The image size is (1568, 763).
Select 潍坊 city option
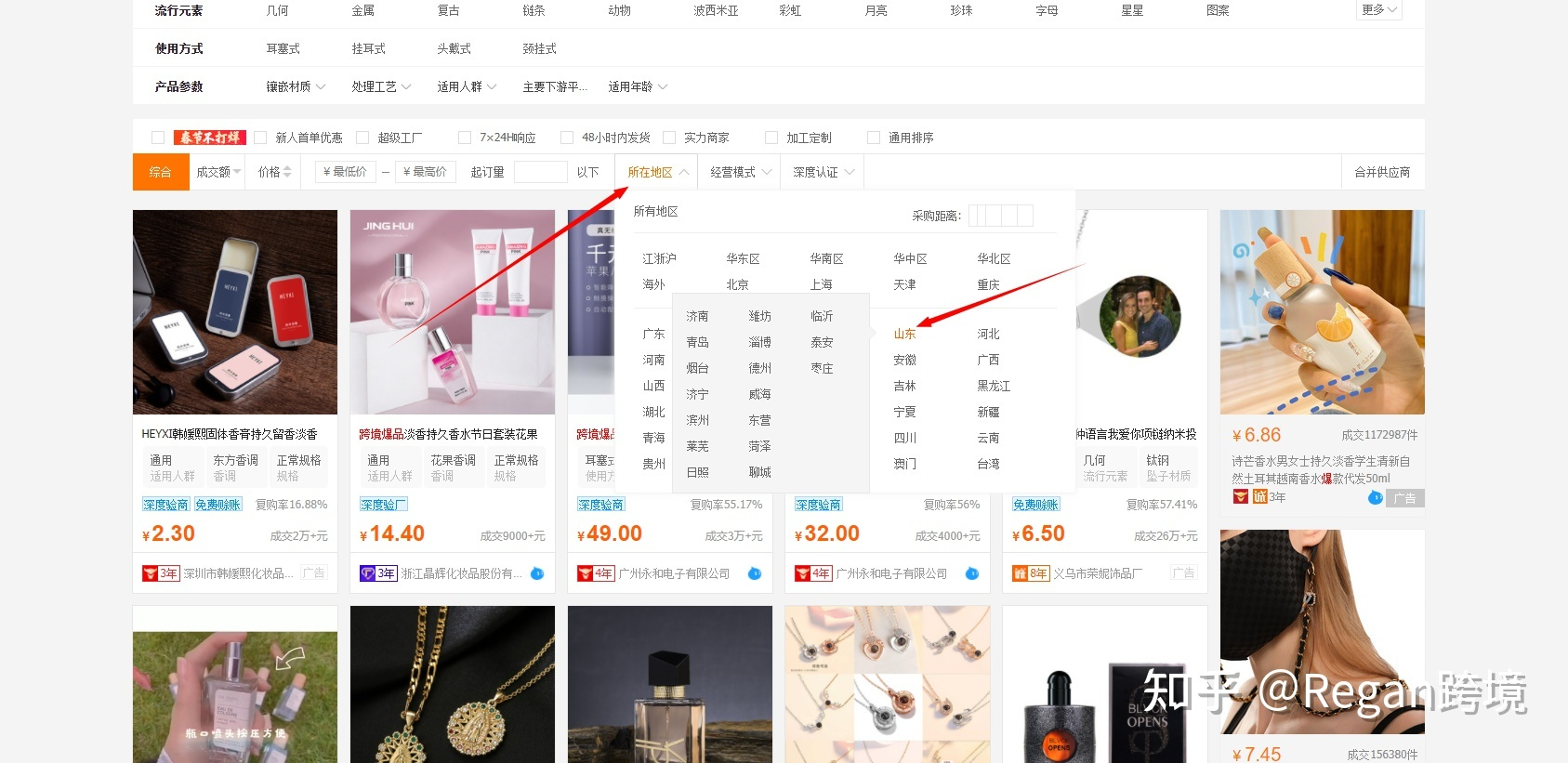(x=759, y=316)
